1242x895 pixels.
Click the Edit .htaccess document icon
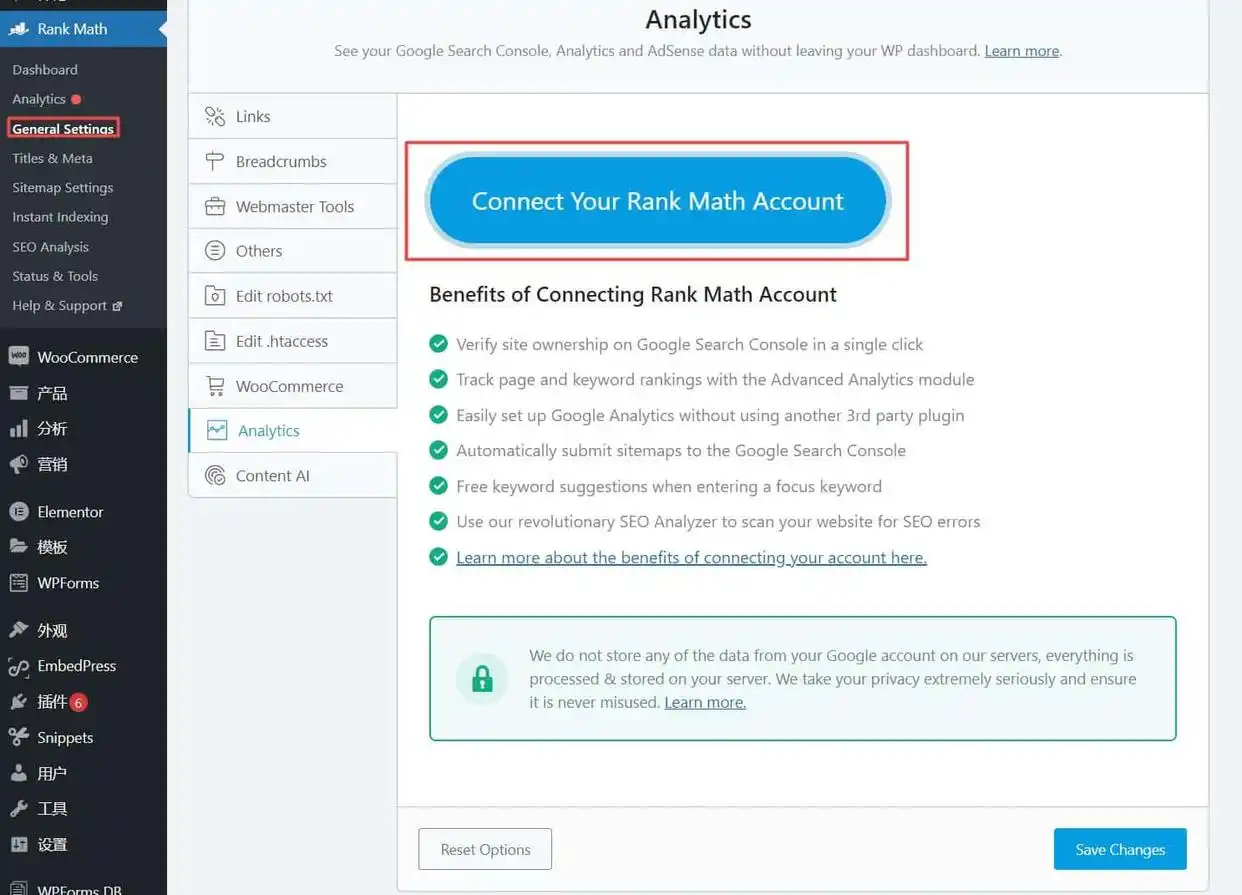click(x=215, y=341)
